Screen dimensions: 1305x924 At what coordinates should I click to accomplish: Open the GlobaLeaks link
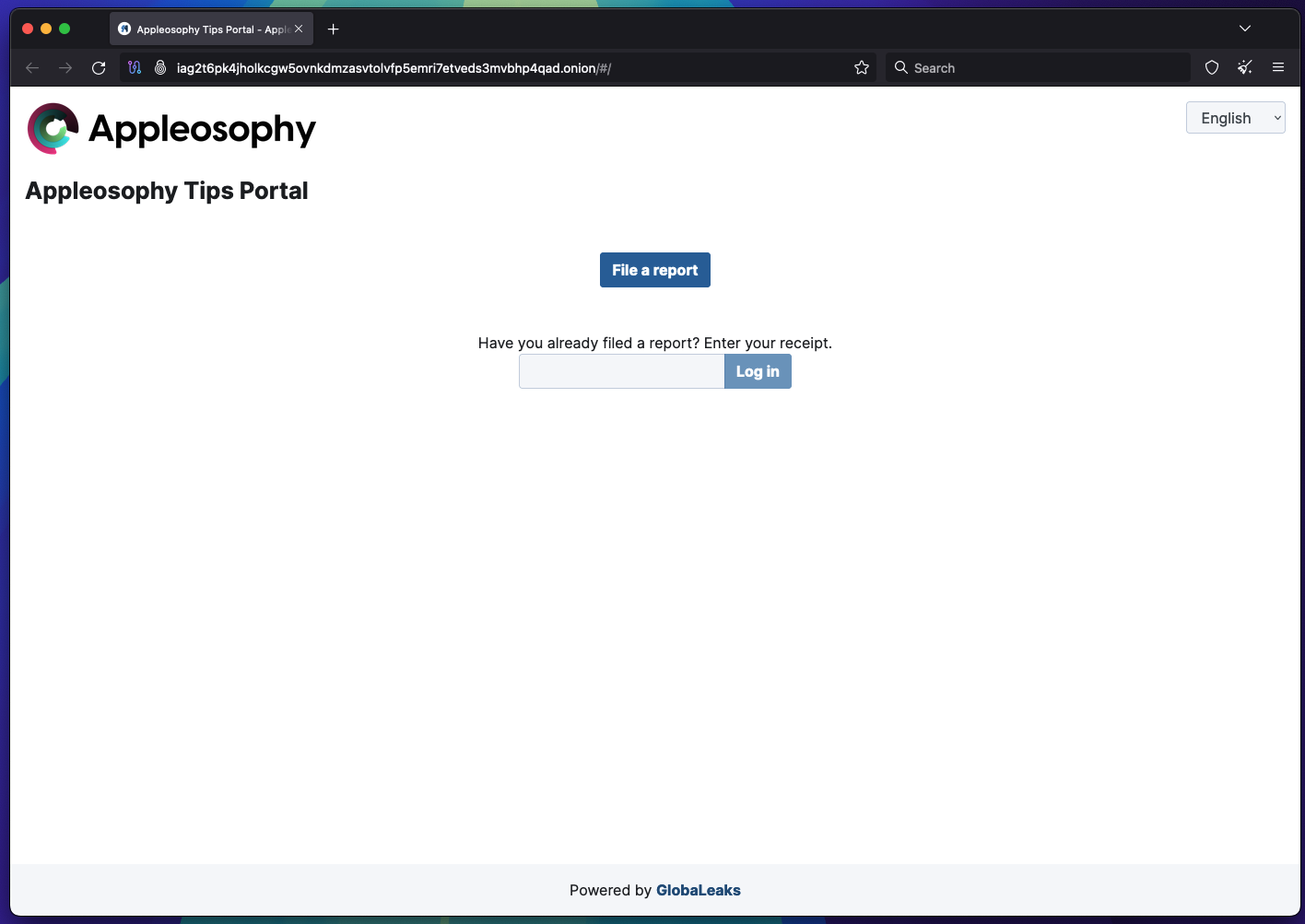(x=699, y=890)
